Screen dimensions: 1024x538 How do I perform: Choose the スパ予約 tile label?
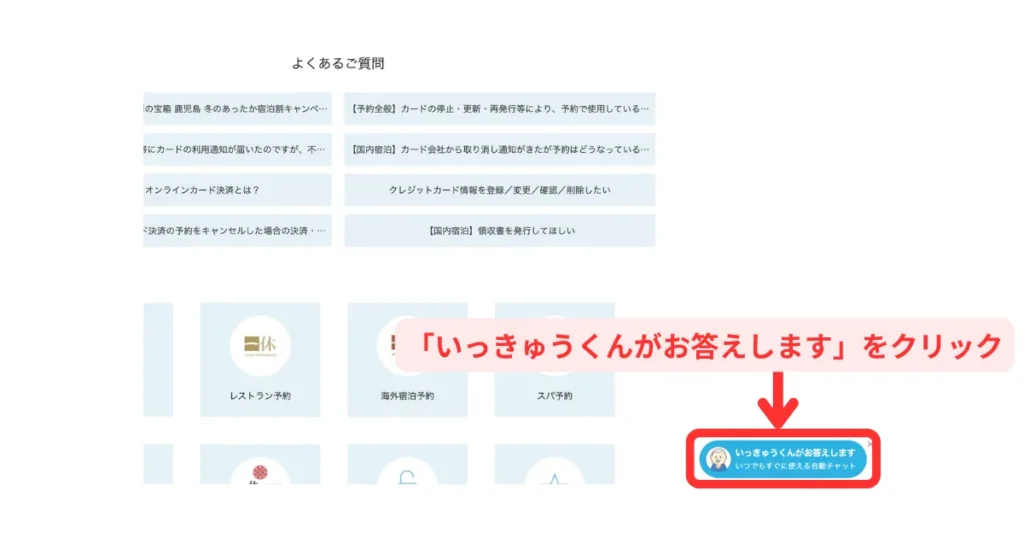554,396
